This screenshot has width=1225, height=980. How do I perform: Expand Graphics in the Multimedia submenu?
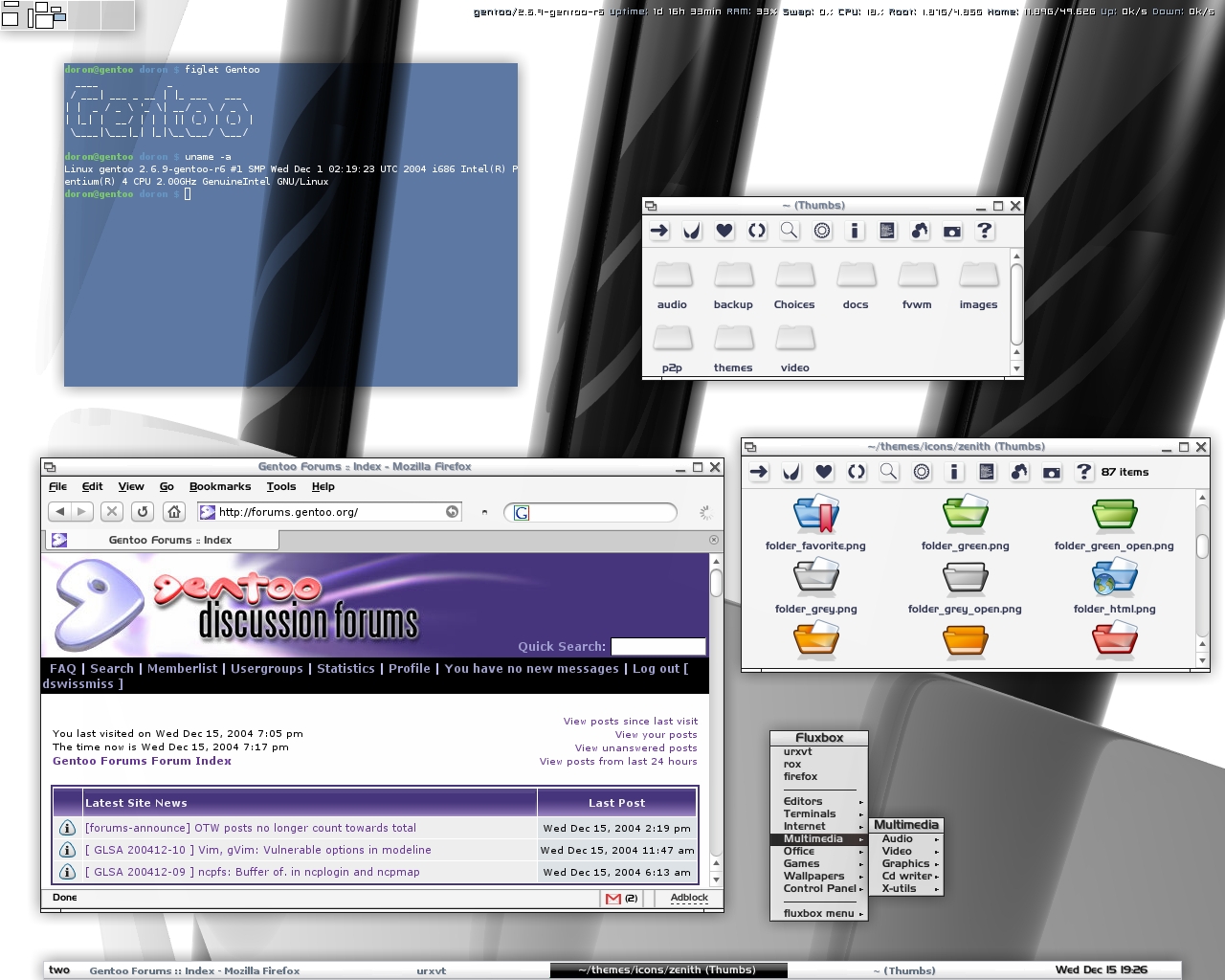pyautogui.click(x=906, y=863)
